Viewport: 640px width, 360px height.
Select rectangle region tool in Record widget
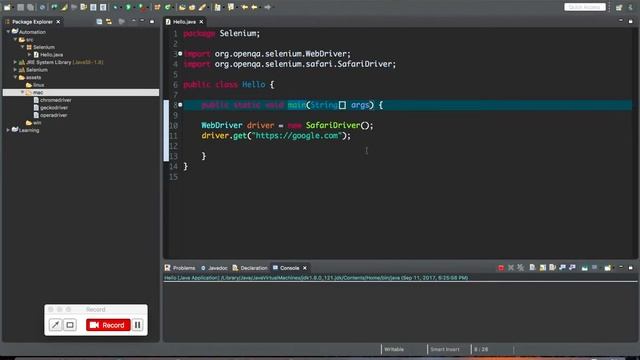[x=70, y=325]
